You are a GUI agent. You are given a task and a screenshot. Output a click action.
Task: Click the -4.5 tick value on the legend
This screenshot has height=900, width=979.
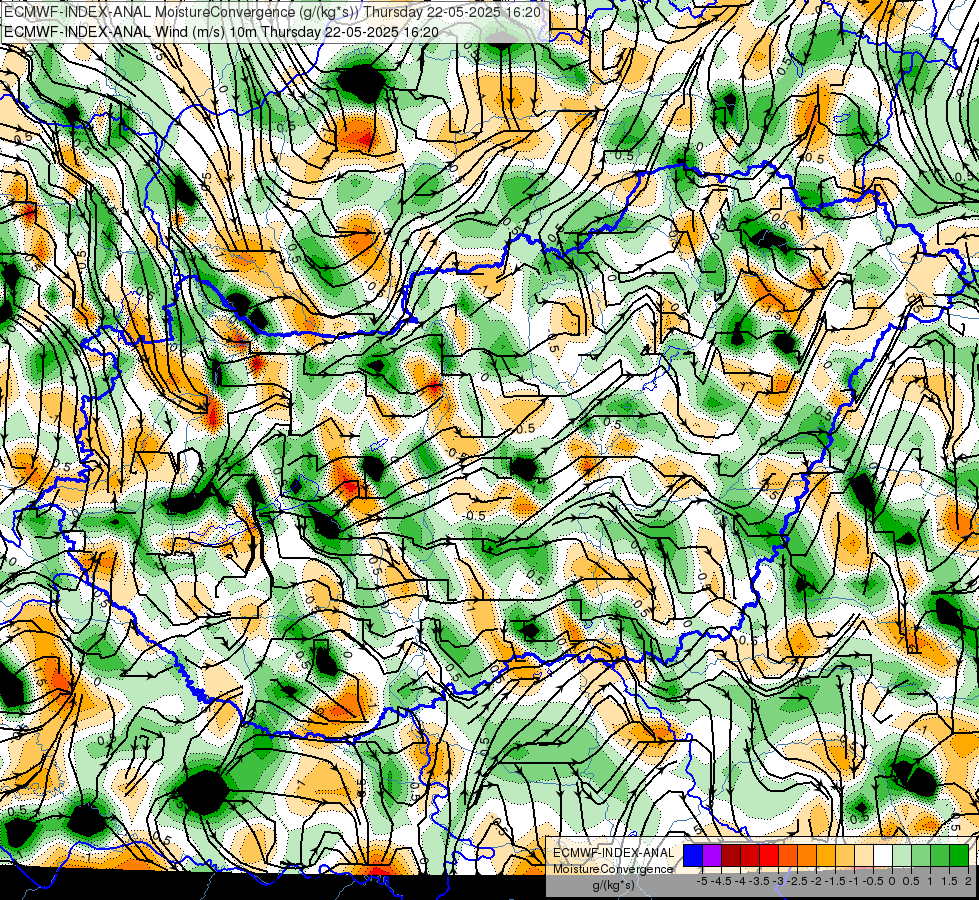tap(721, 881)
